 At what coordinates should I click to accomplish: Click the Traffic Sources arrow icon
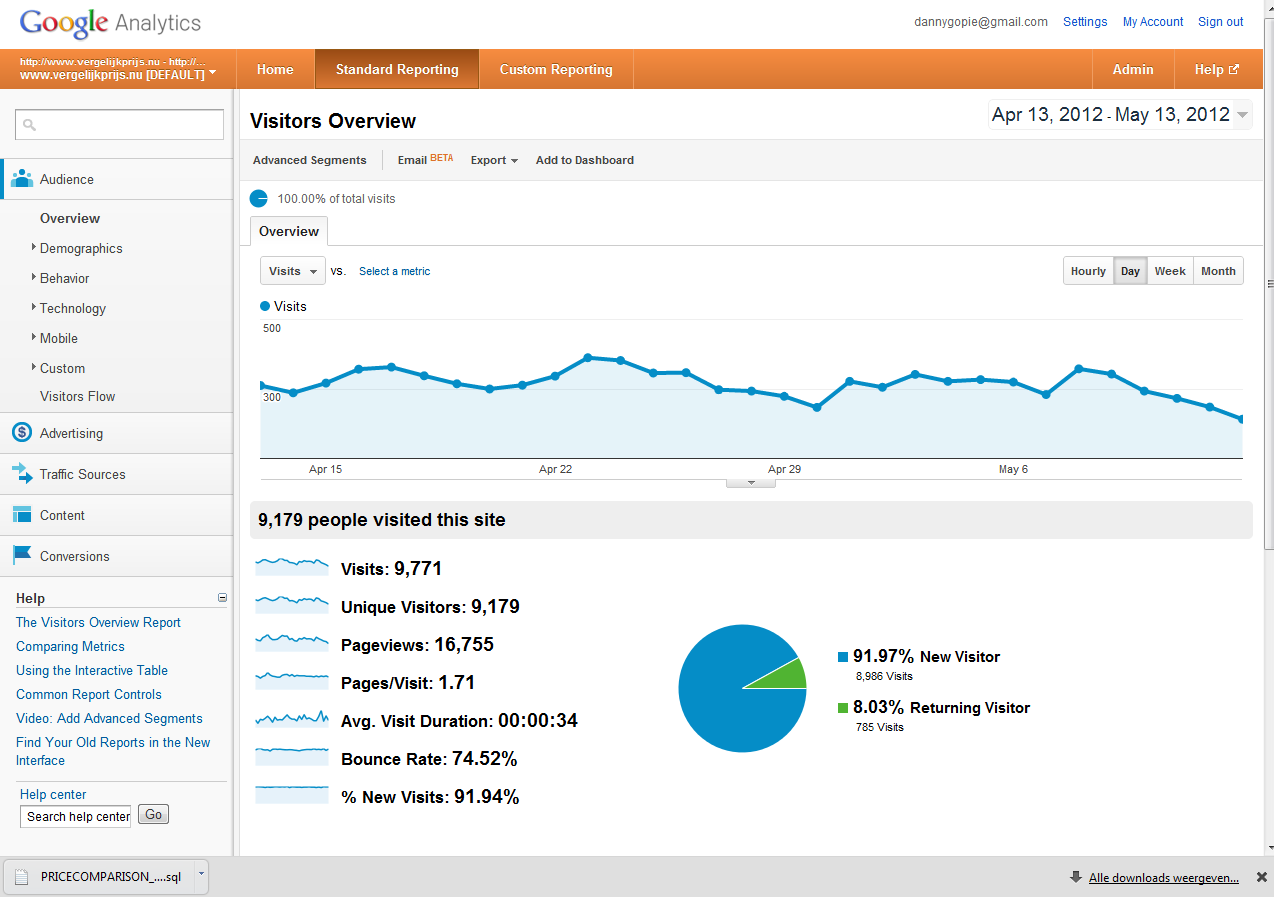(x=22, y=474)
